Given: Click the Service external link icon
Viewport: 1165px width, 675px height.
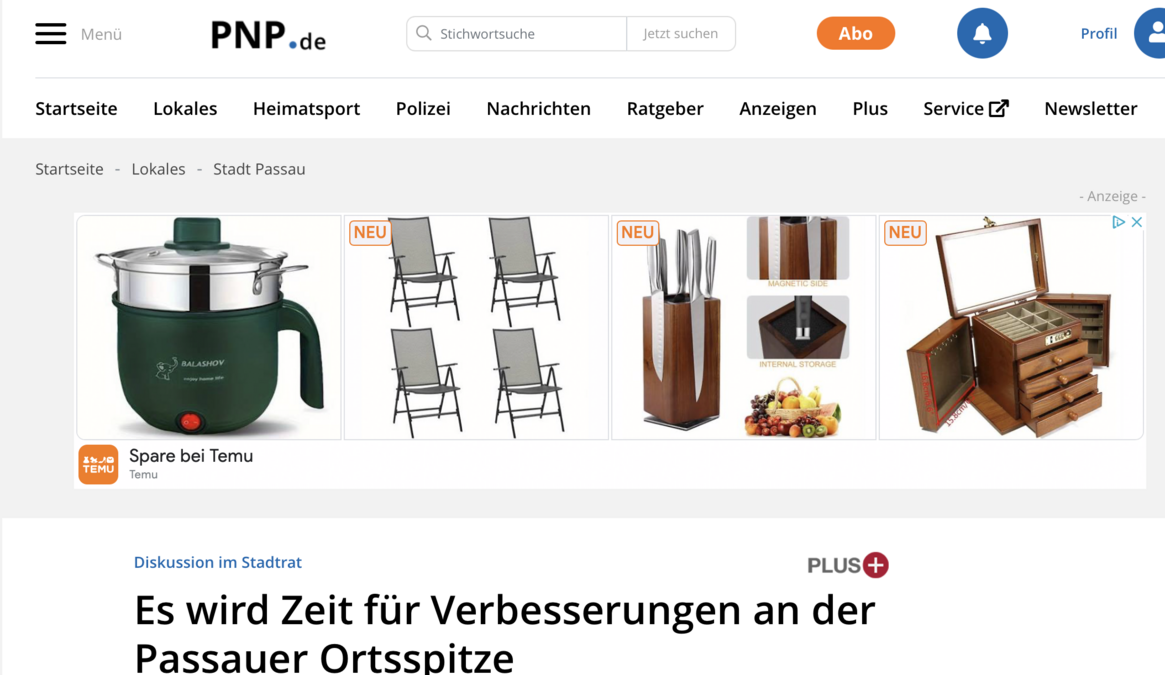Looking at the screenshot, I should coord(999,109).
